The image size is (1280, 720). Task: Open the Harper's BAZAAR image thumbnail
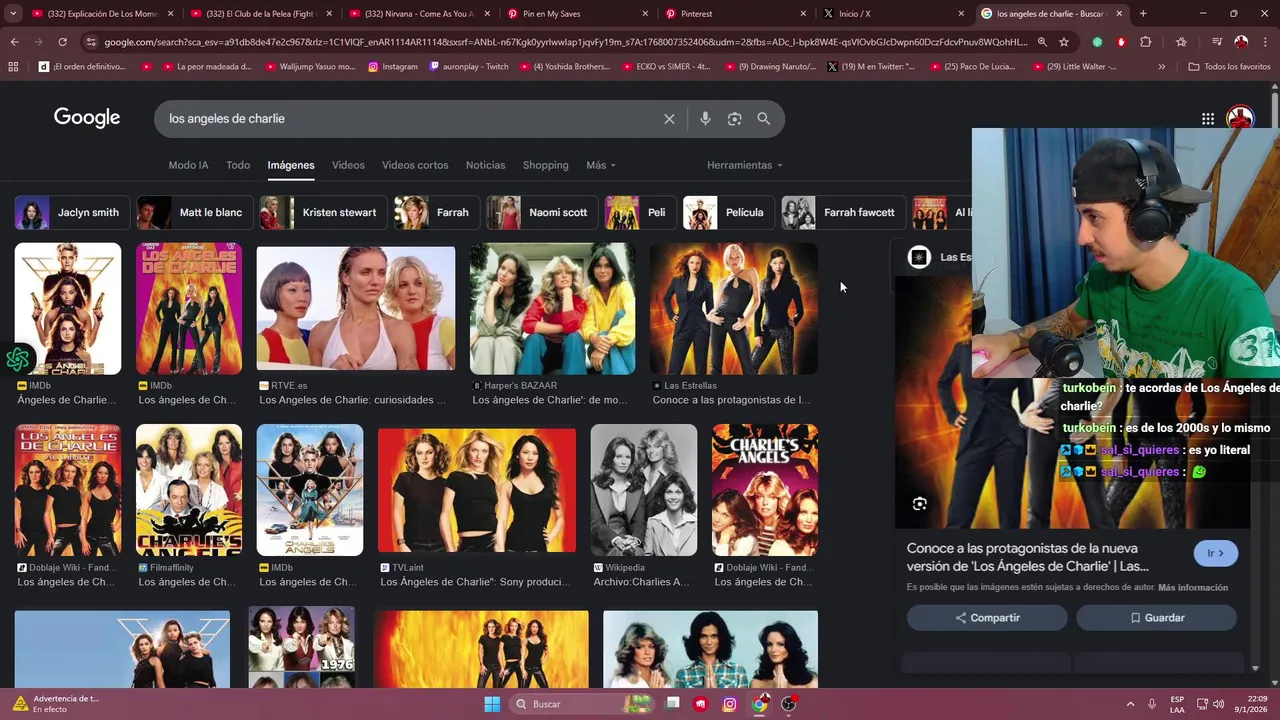(553, 309)
